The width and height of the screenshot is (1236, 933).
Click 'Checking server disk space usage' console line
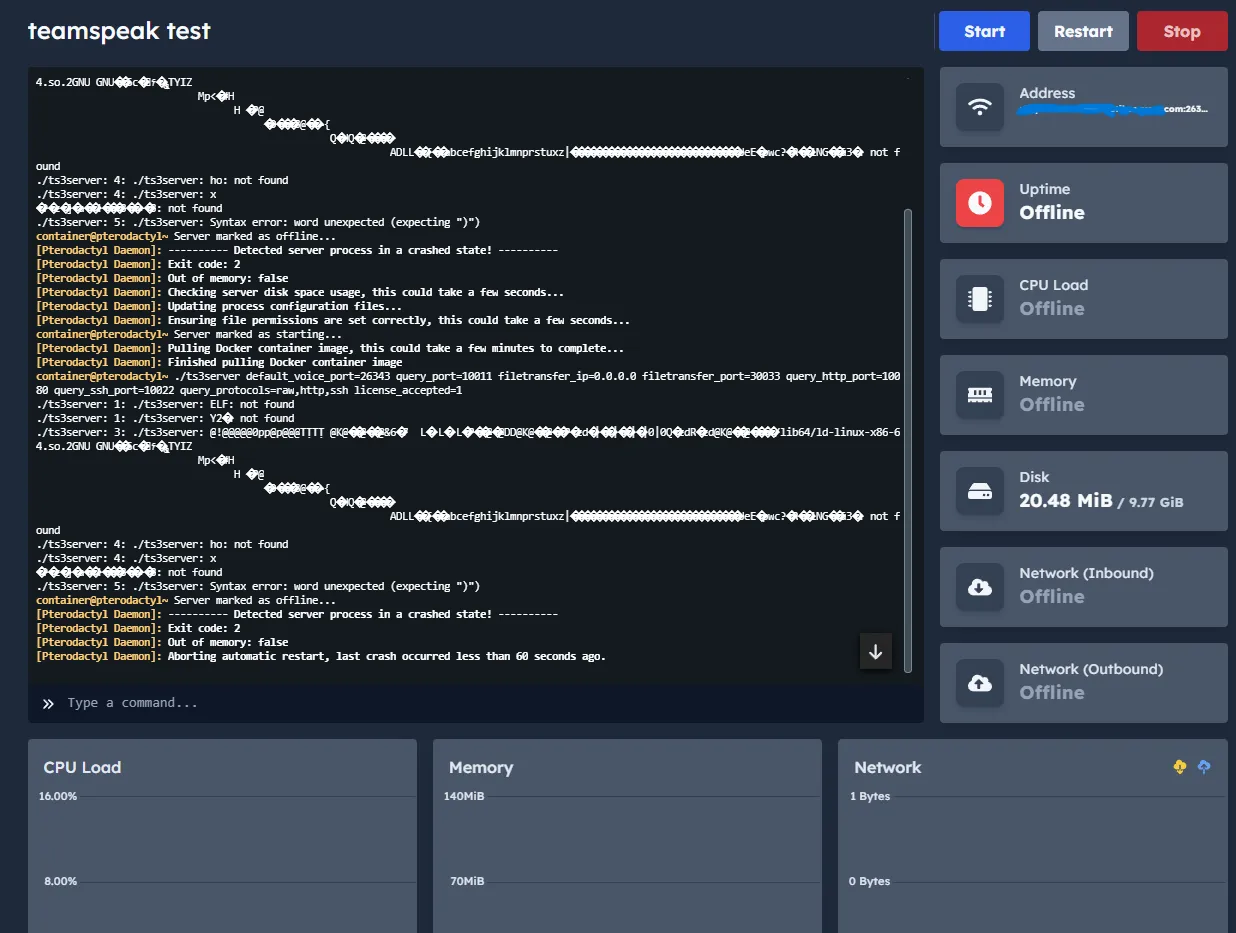(300, 292)
